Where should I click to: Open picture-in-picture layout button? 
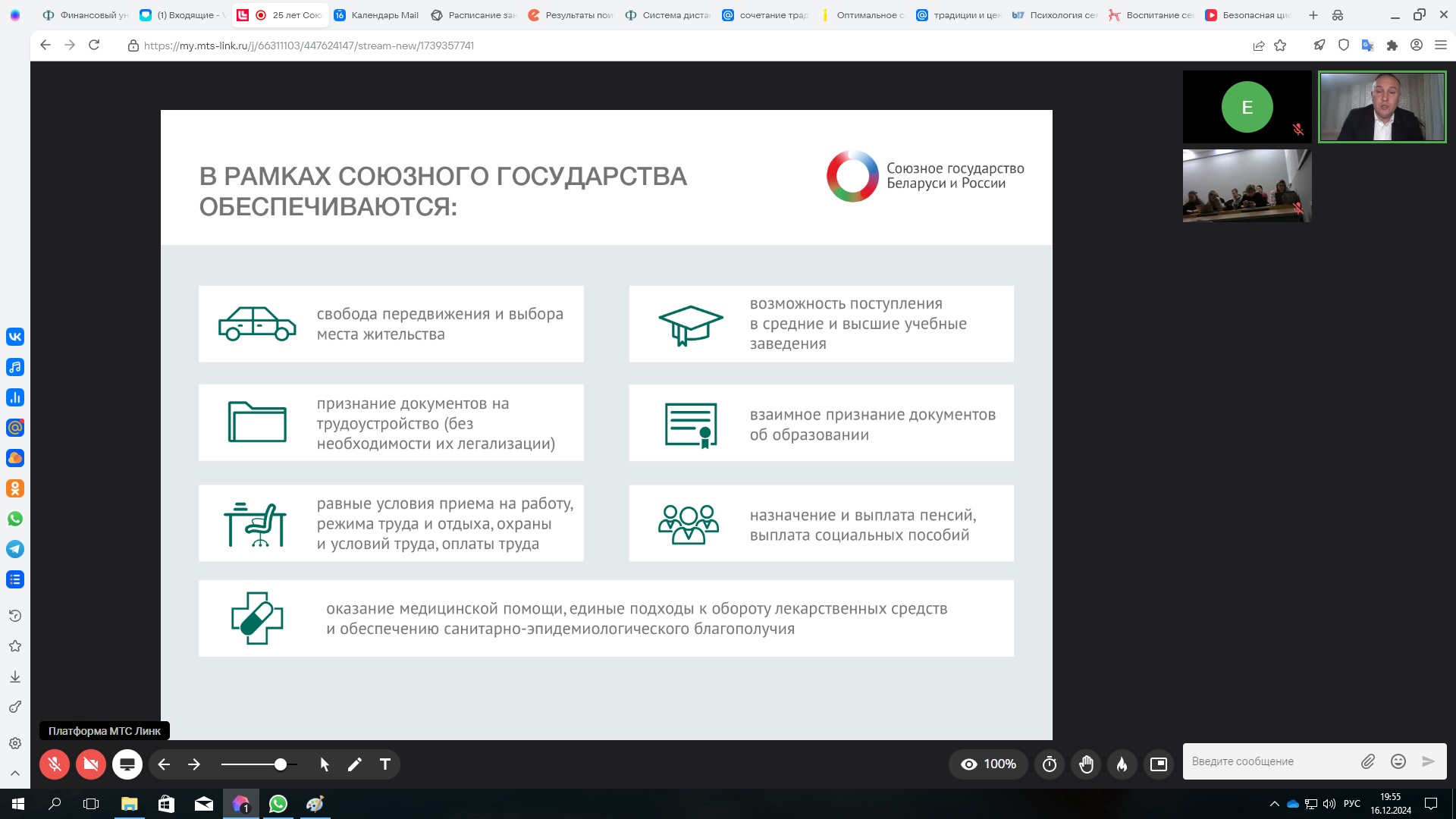tap(1159, 764)
